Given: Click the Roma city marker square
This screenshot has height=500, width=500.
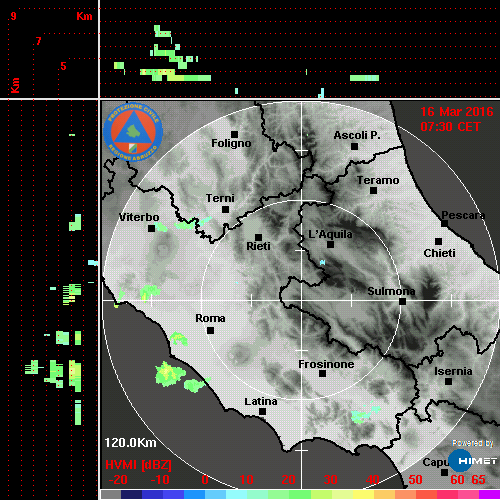Looking at the screenshot, I should click(x=210, y=330).
